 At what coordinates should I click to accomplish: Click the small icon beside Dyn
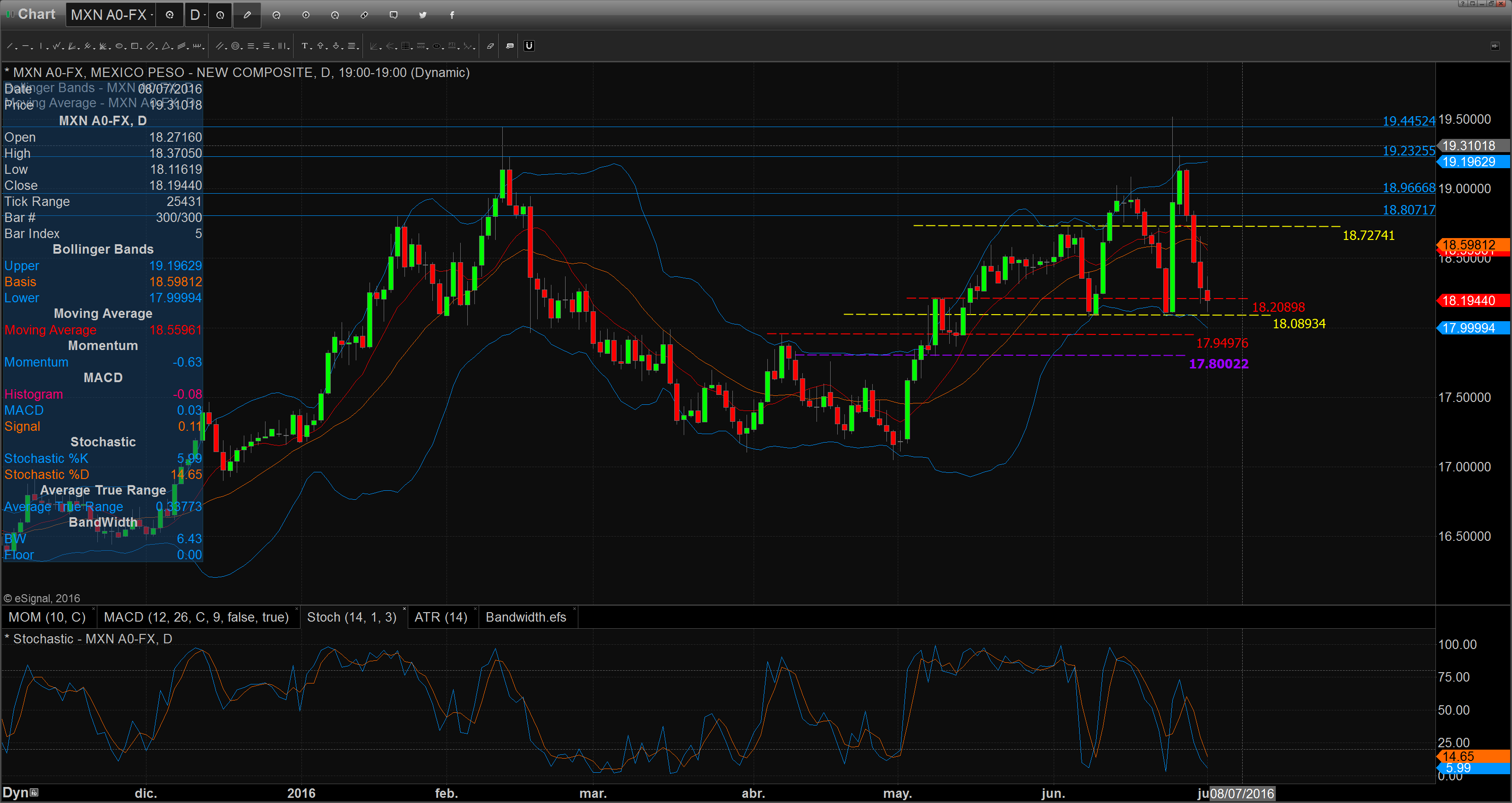[x=34, y=793]
